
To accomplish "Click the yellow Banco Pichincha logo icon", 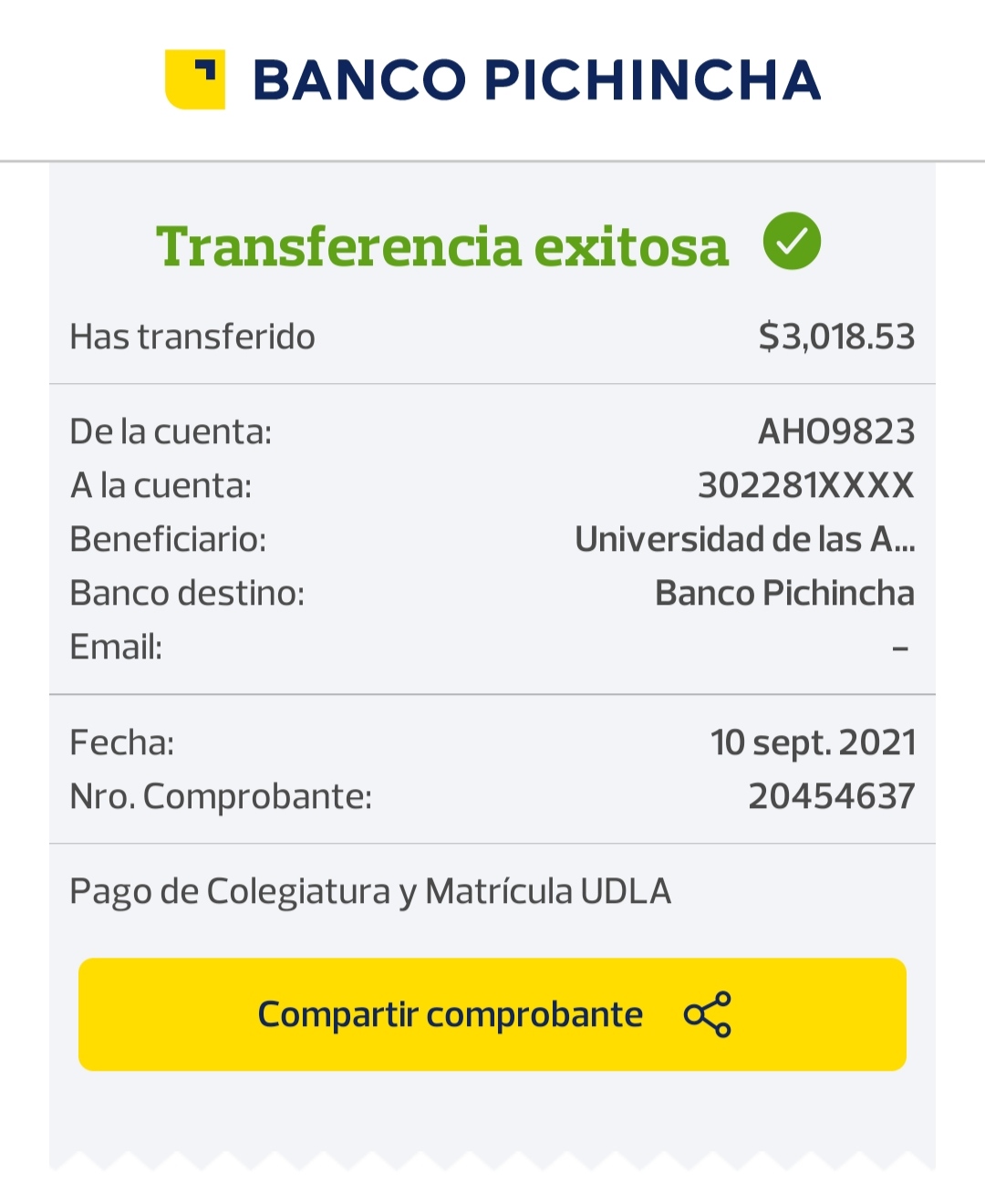I will coord(195,79).
